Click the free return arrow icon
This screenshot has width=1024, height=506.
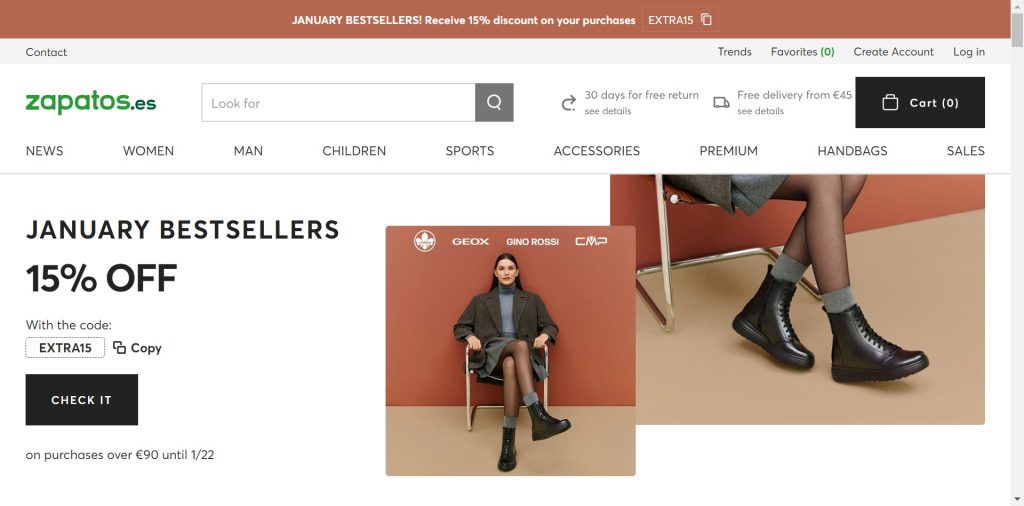click(569, 103)
